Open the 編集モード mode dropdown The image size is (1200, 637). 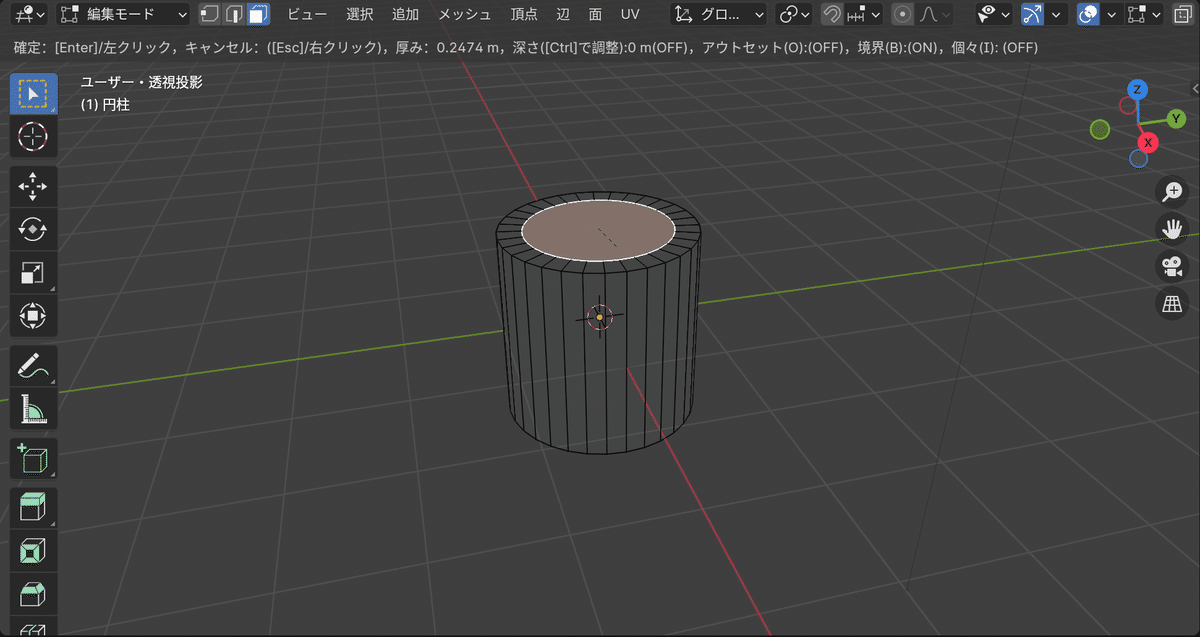point(123,14)
